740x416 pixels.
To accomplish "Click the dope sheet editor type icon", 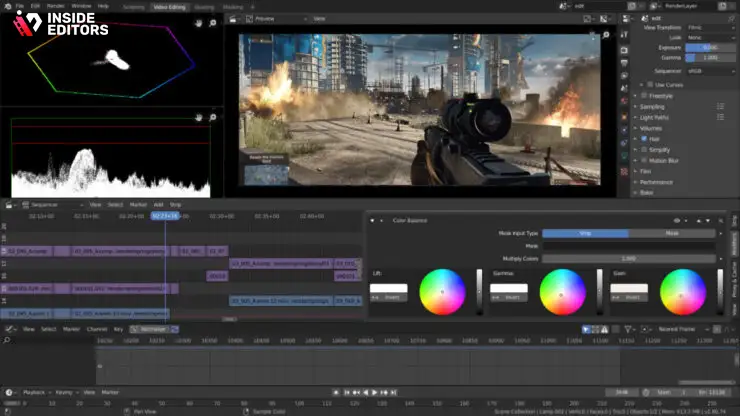I will tap(9, 329).
